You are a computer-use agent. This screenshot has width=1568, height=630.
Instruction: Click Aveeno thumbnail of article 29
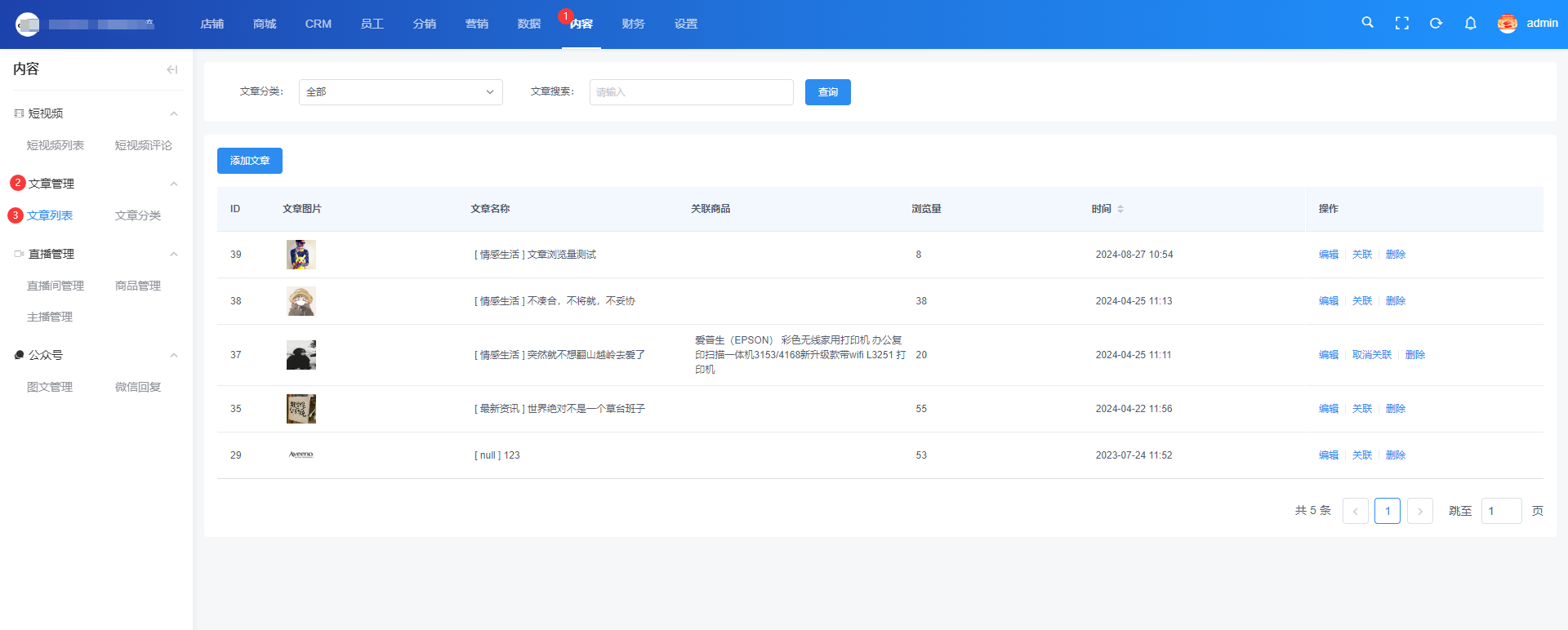pyautogui.click(x=301, y=455)
